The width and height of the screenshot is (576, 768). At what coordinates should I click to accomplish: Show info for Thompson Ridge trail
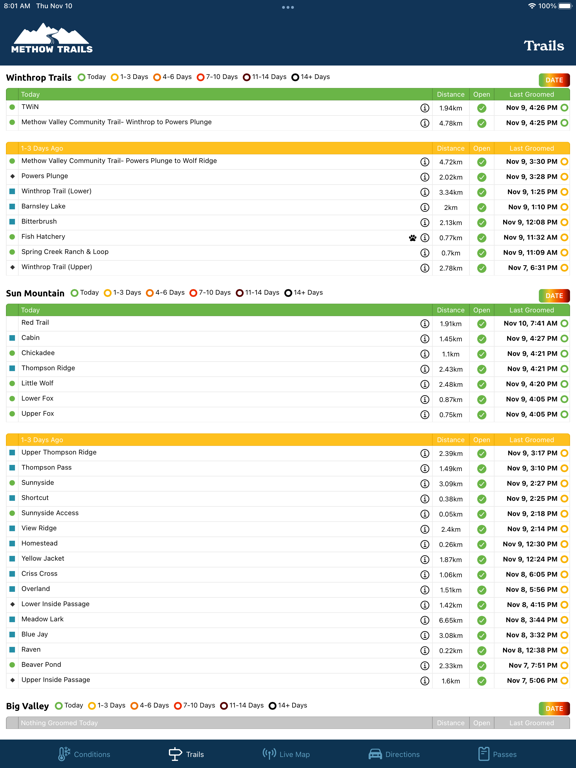[425, 369]
